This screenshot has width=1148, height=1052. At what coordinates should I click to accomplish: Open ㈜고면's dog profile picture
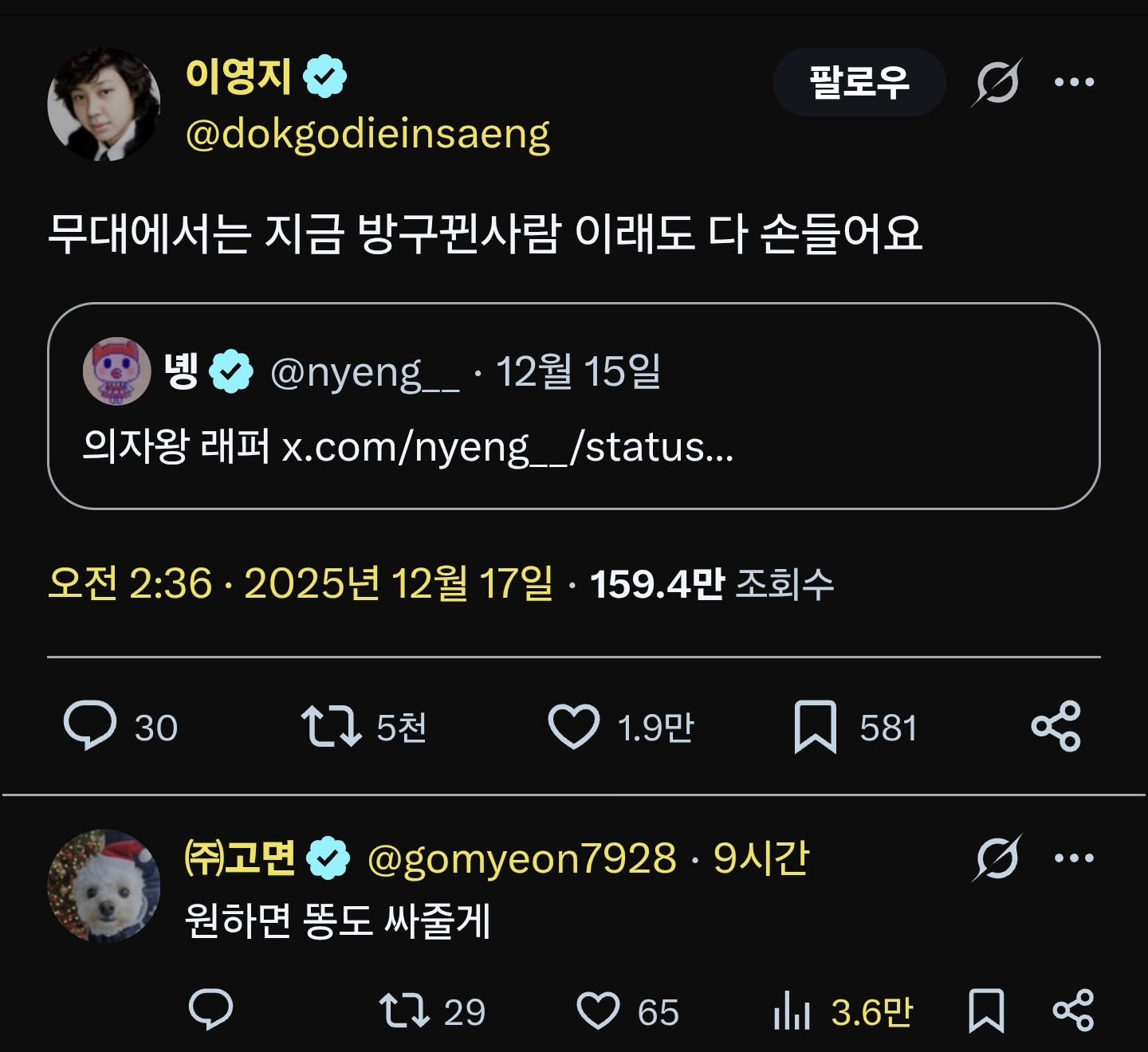pos(104,885)
